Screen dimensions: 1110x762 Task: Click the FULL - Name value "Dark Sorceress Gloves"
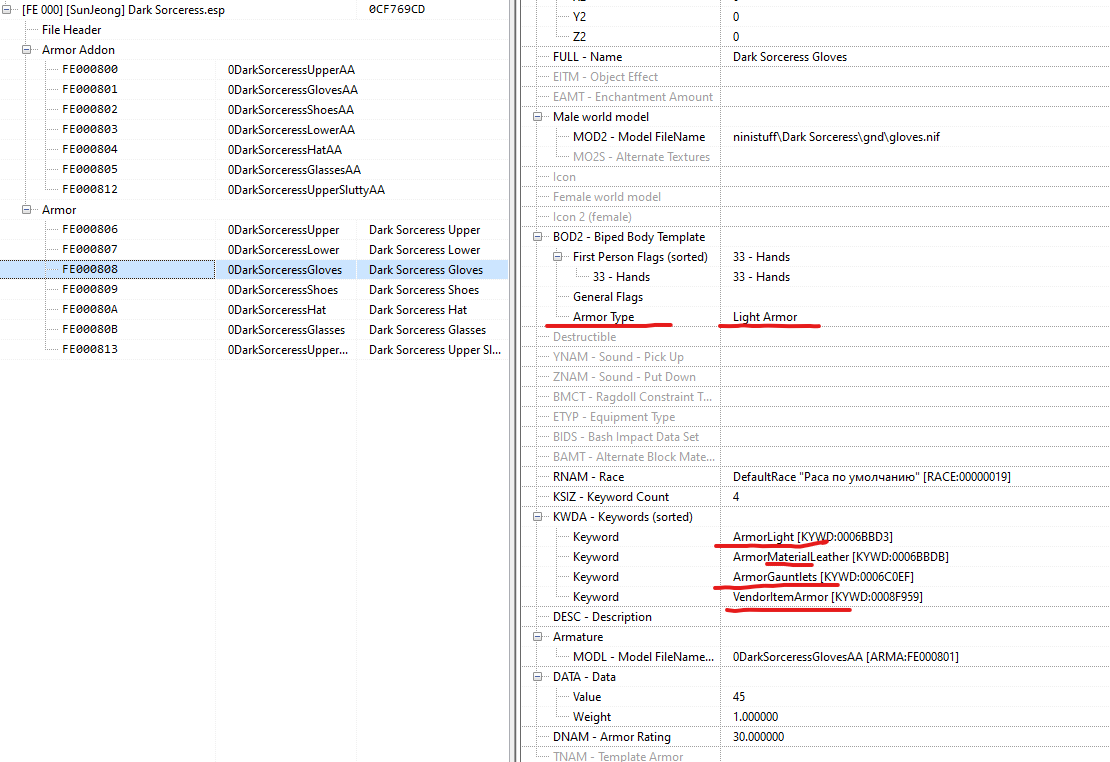pos(789,57)
